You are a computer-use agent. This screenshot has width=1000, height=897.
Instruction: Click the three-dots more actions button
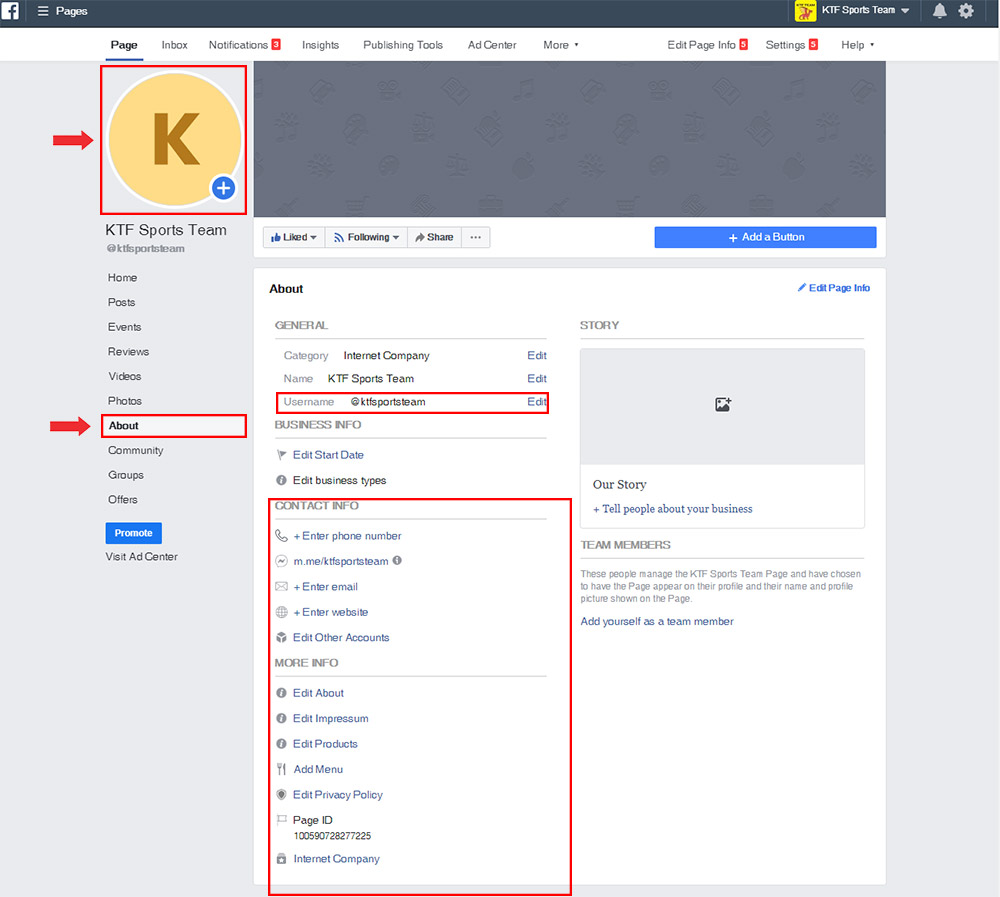[x=476, y=237]
